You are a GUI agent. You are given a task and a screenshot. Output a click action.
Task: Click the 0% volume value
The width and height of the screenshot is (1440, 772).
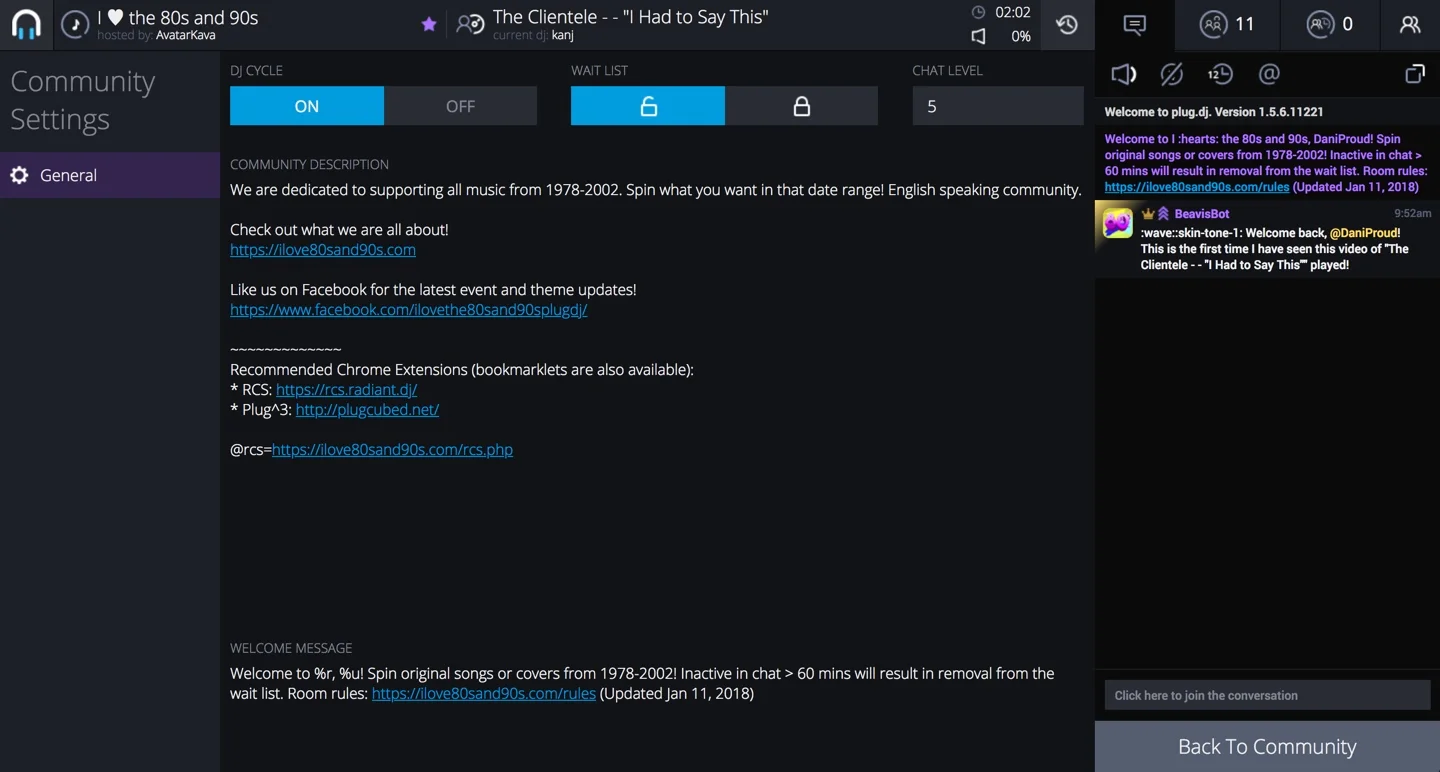1021,36
